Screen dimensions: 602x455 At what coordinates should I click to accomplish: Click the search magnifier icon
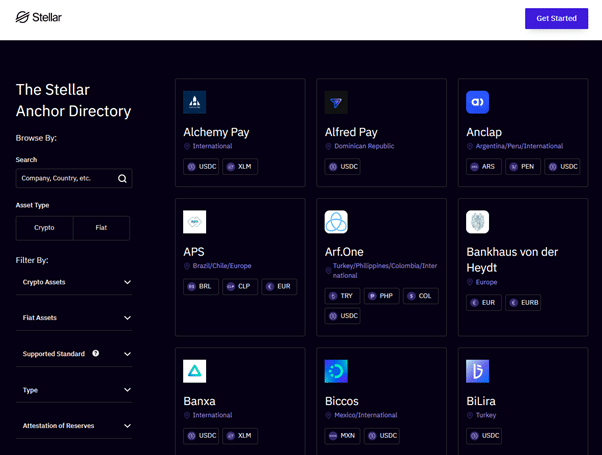pyautogui.click(x=122, y=179)
